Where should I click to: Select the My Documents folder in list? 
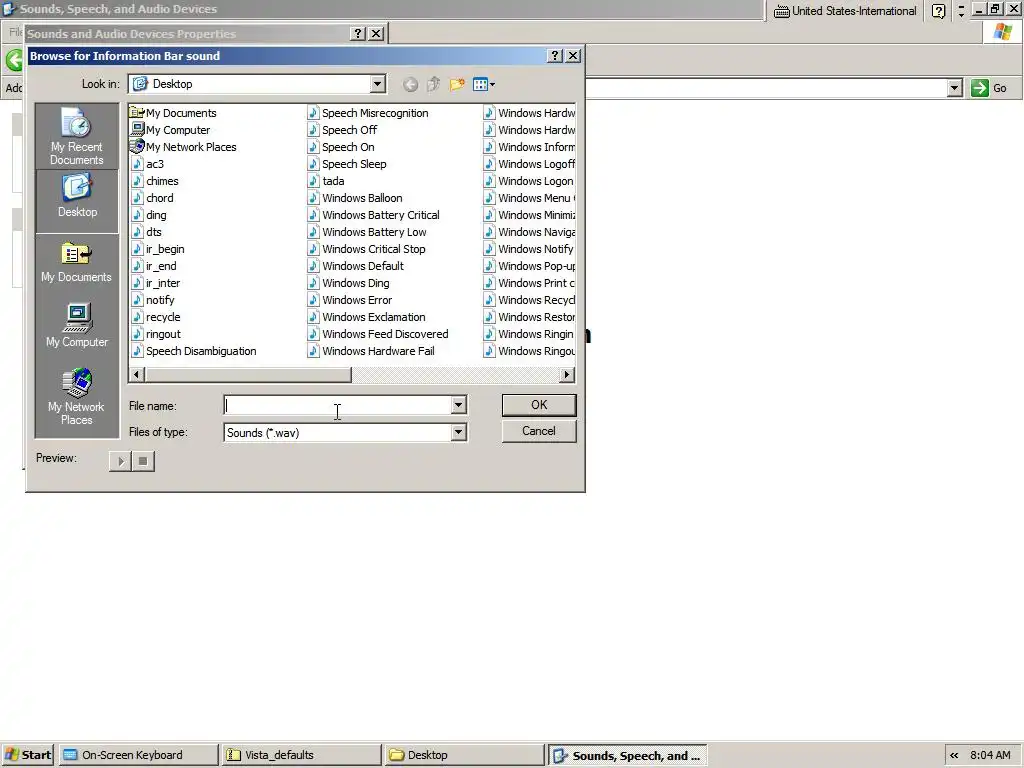pos(173,113)
